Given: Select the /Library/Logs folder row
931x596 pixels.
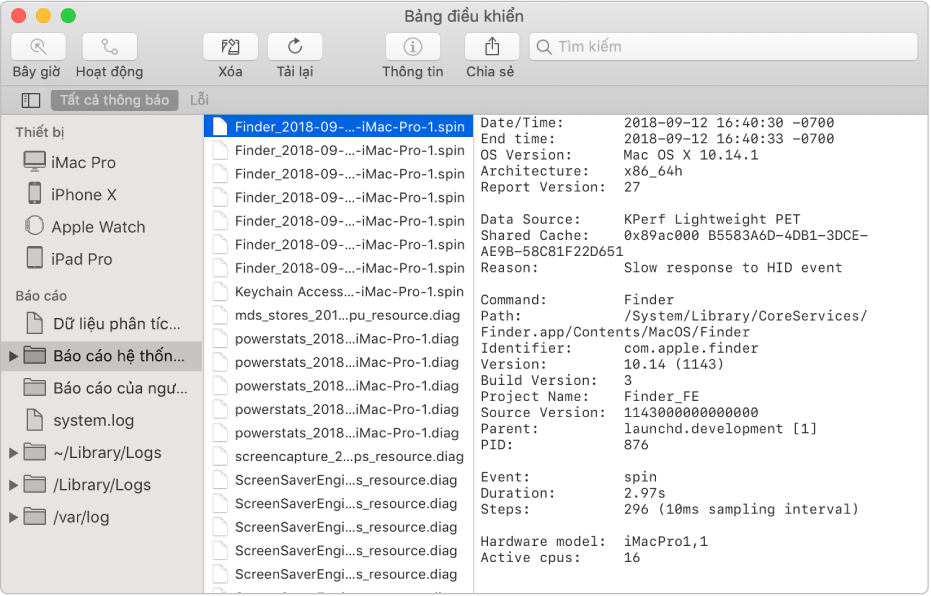Looking at the screenshot, I should (x=102, y=485).
